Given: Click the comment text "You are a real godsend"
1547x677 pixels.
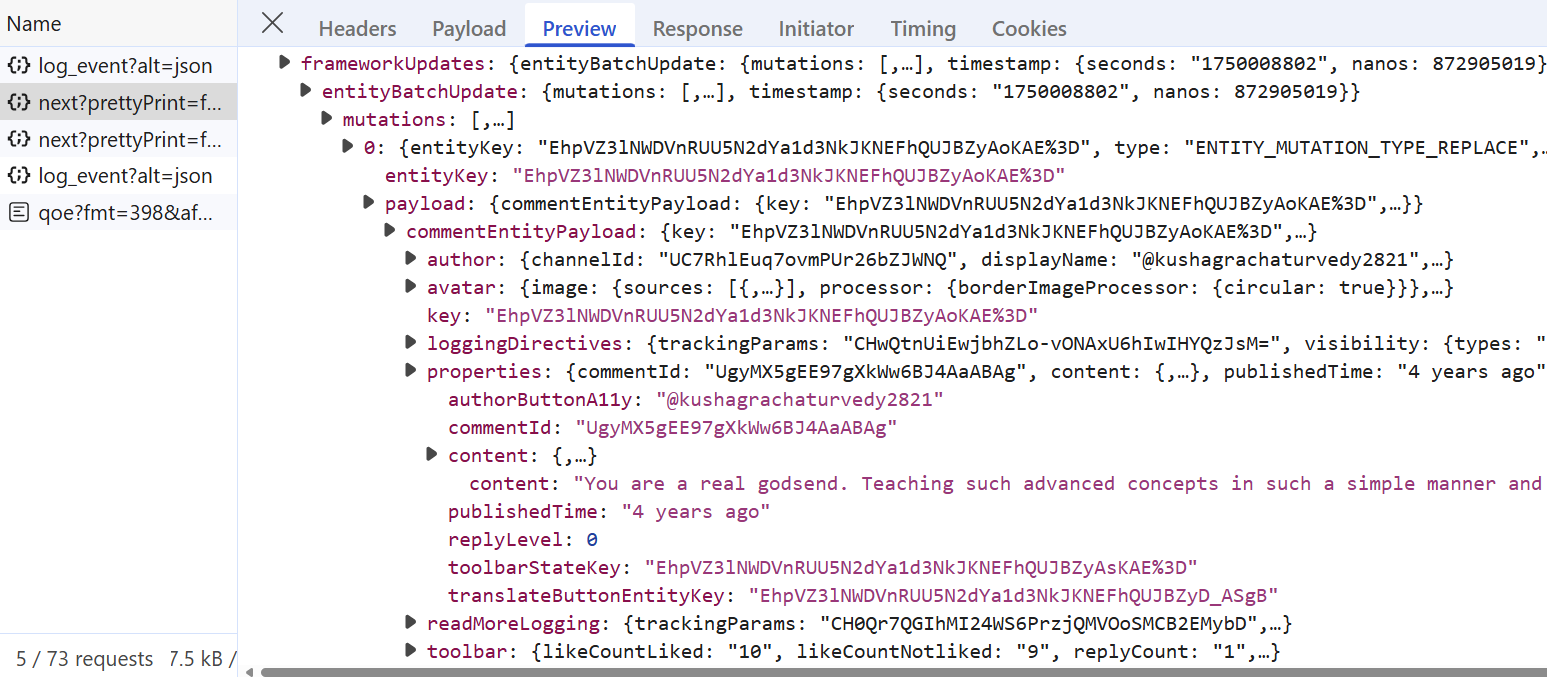Looking at the screenshot, I should tap(715, 484).
